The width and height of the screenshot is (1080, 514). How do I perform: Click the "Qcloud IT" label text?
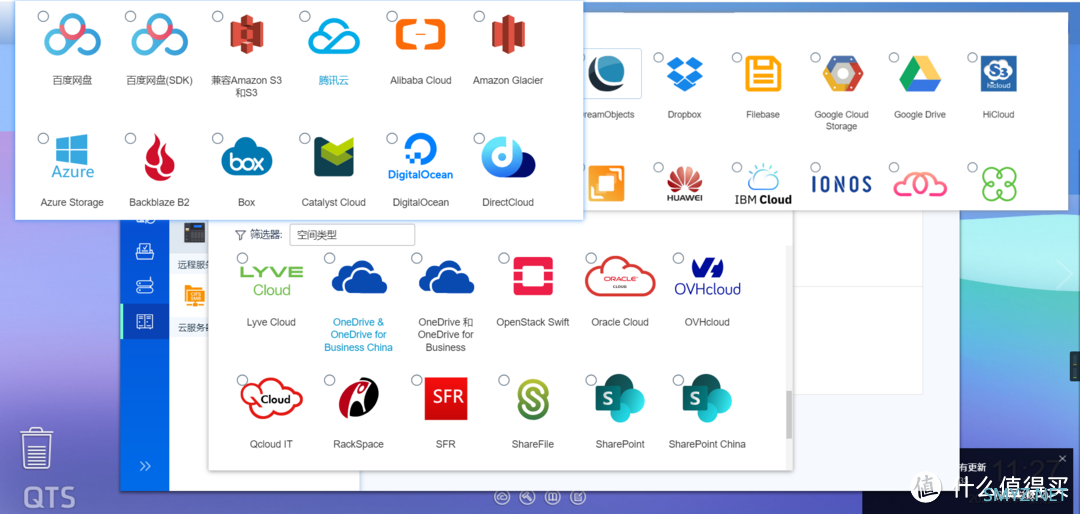click(271, 444)
